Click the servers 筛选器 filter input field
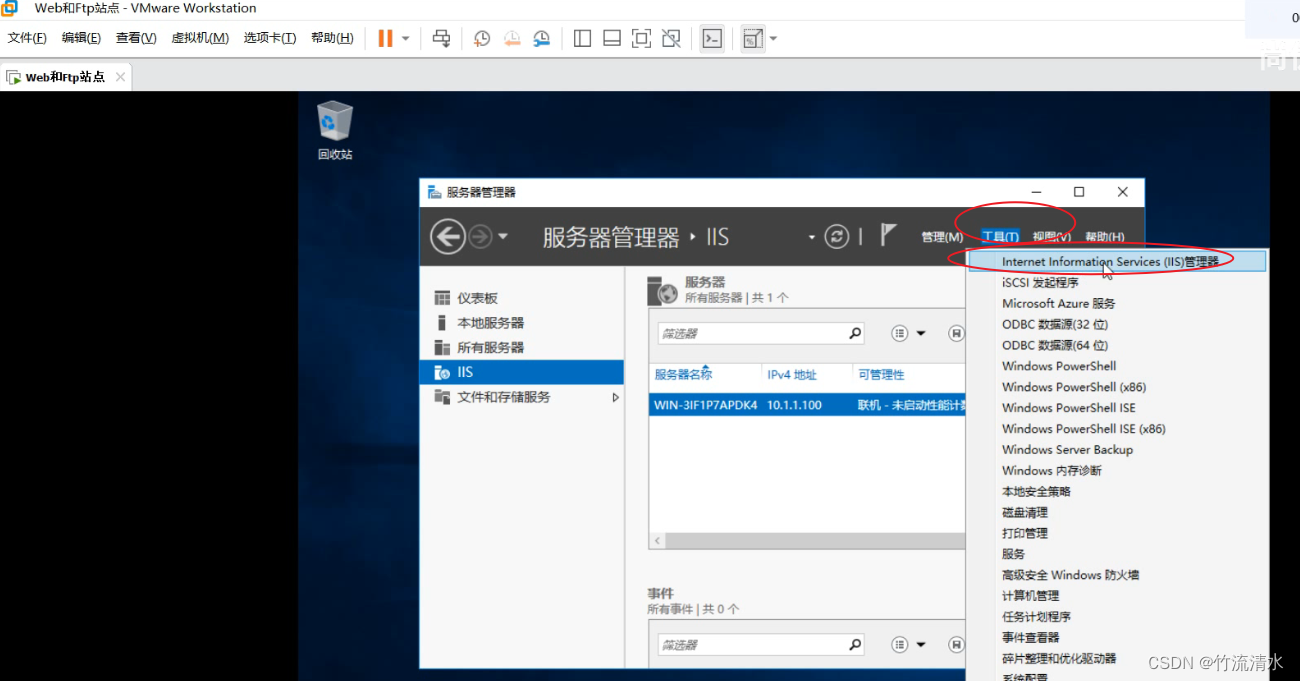 tap(751, 333)
